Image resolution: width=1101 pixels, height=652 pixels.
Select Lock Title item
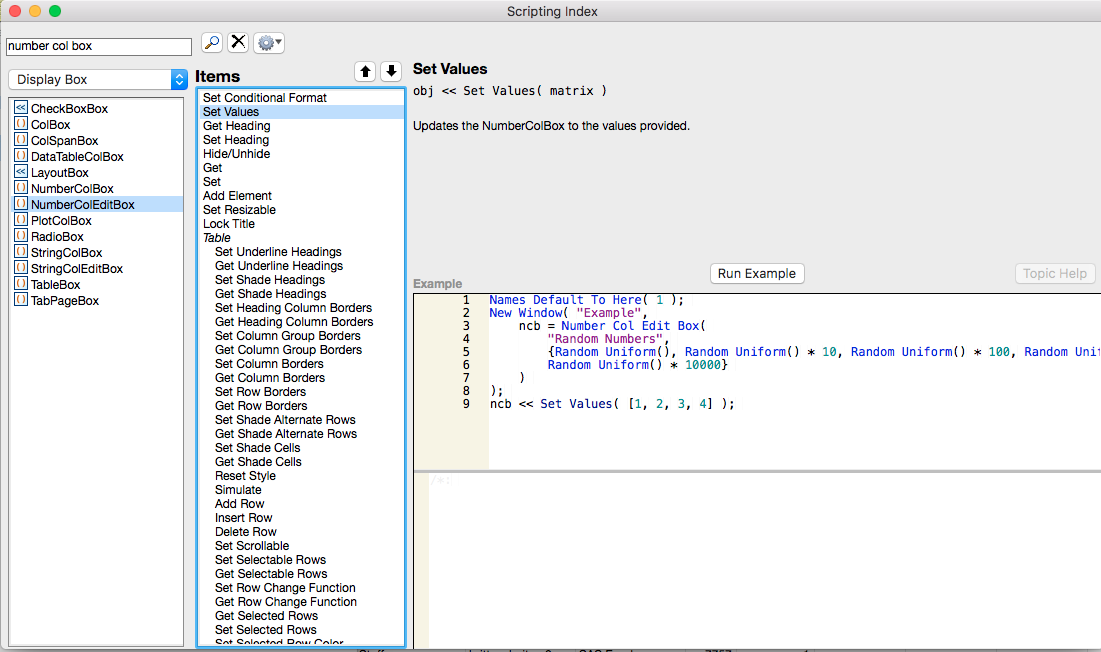[x=229, y=224]
